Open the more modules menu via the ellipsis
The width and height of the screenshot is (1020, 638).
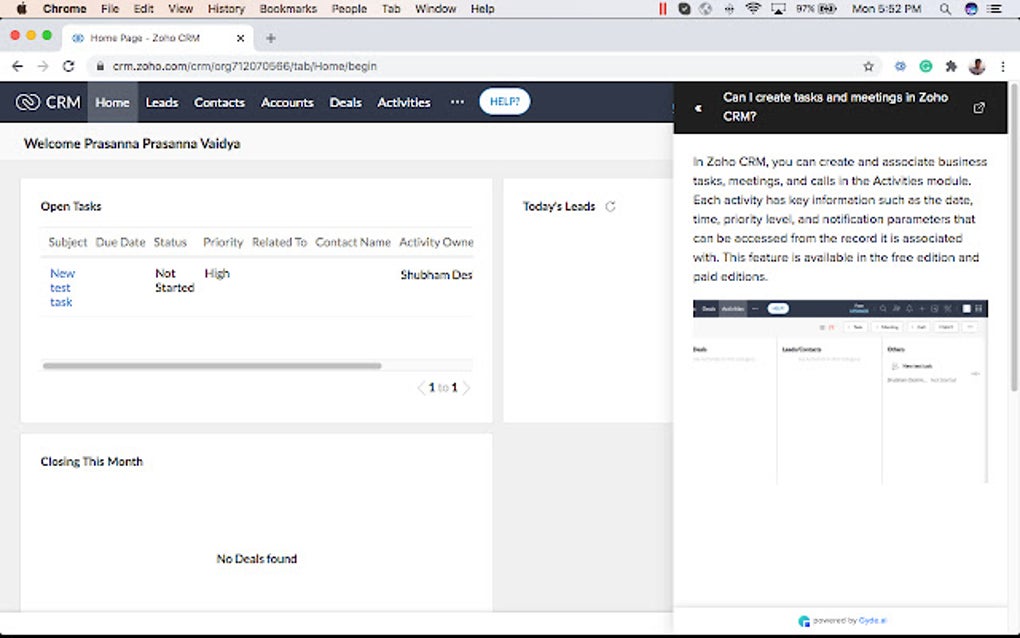click(x=457, y=101)
